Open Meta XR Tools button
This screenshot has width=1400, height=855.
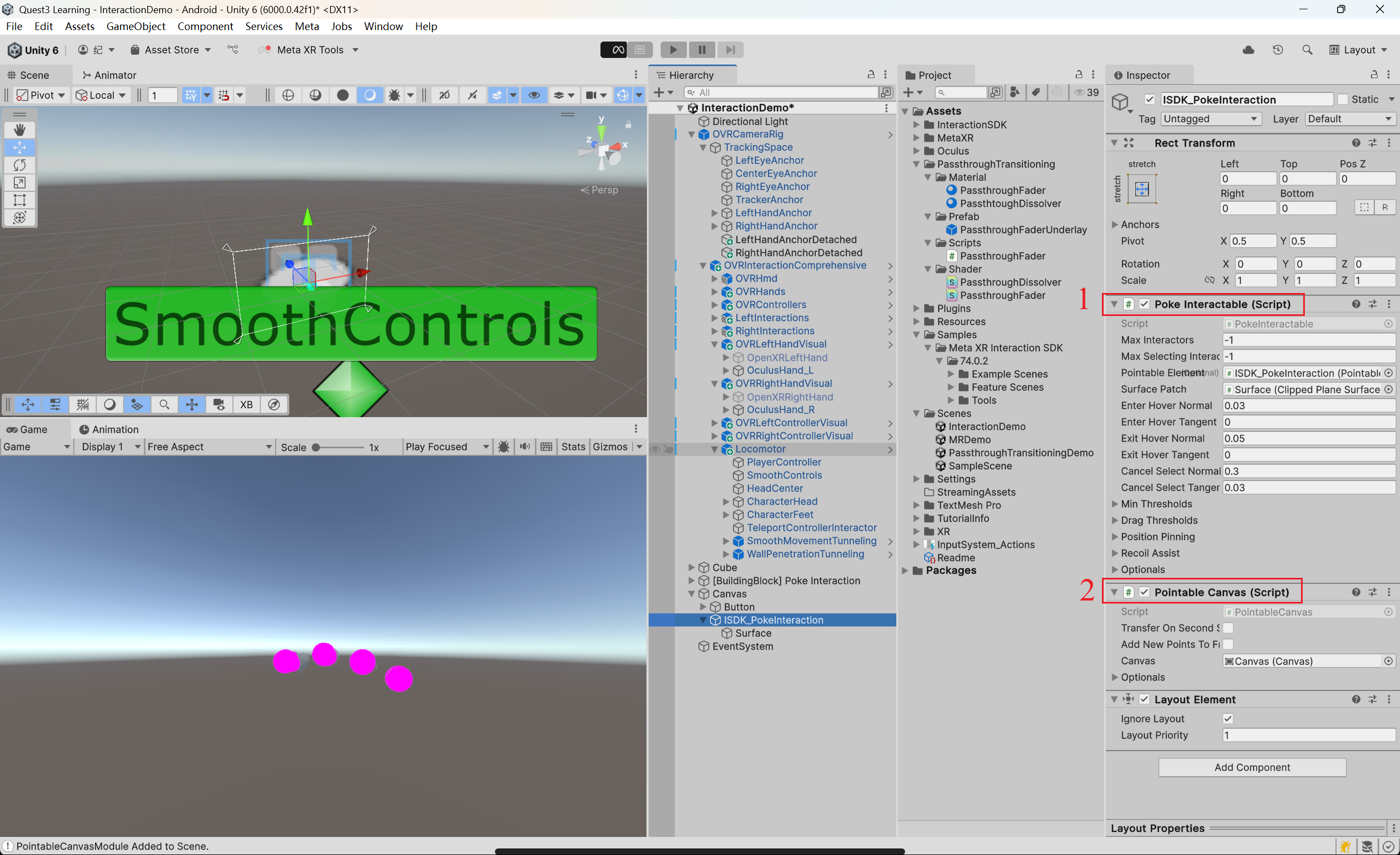(310, 50)
